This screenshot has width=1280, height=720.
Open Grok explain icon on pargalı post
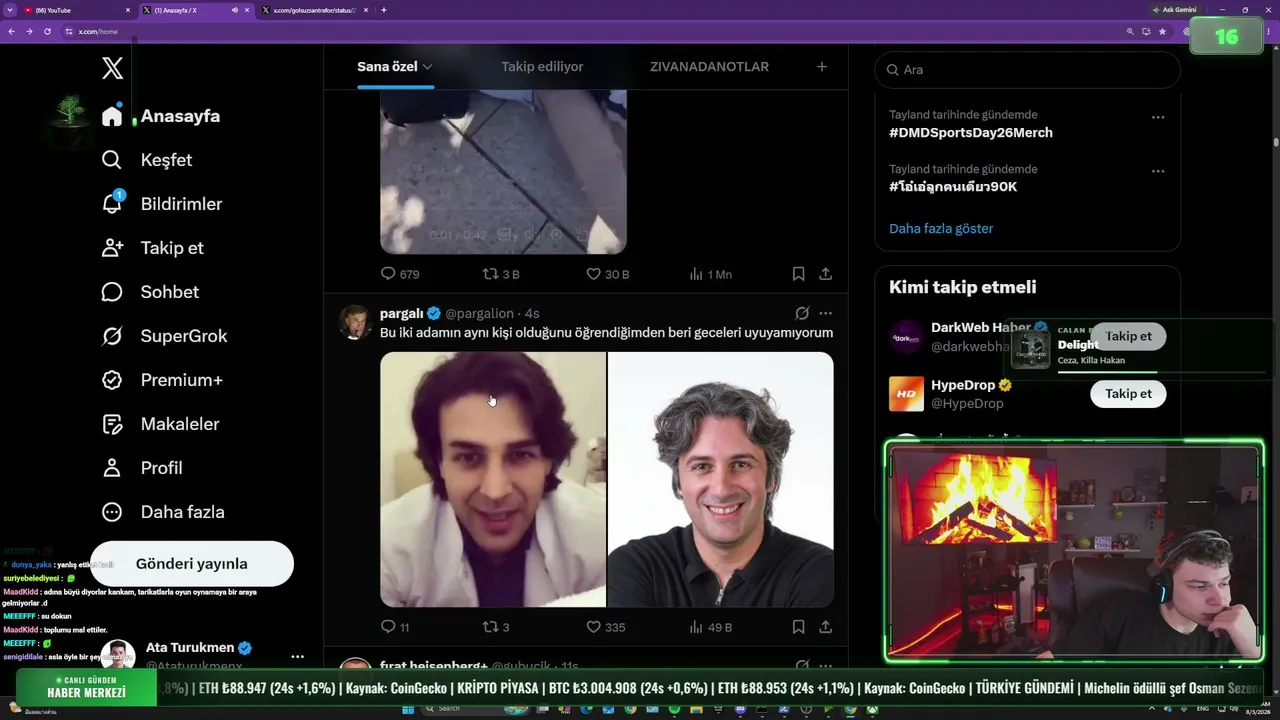tap(802, 313)
